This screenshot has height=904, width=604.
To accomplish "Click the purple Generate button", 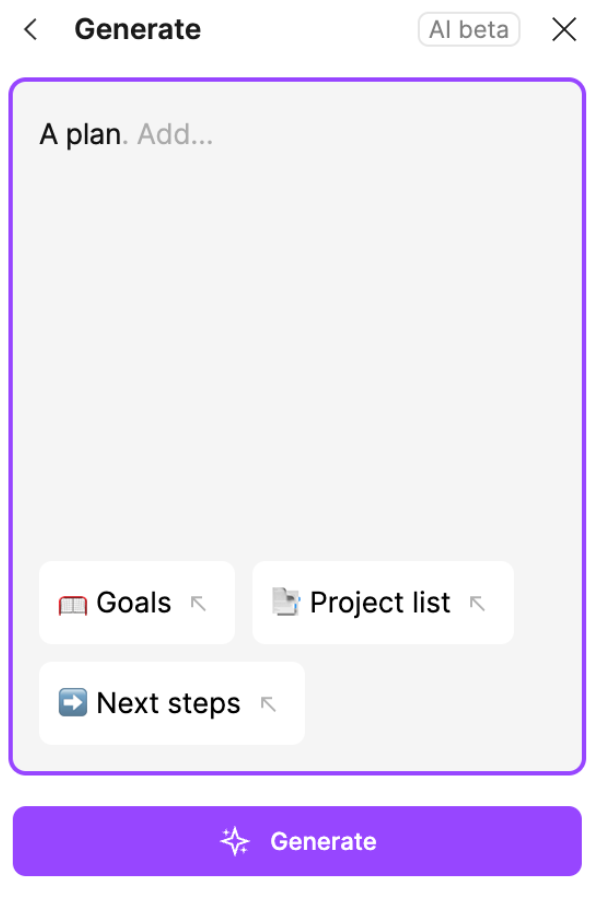I will [x=297, y=841].
